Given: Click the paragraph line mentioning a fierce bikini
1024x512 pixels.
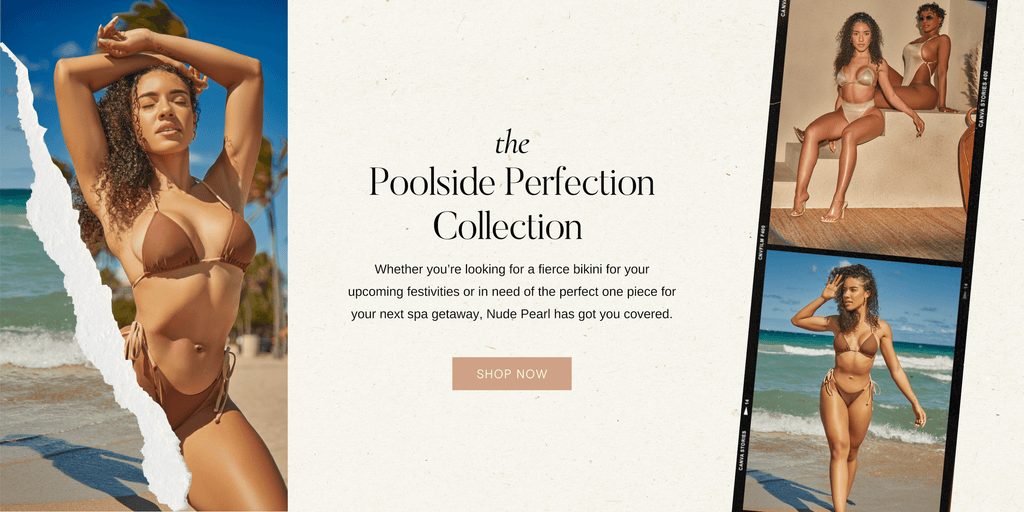Looking at the screenshot, I should tap(511, 269).
